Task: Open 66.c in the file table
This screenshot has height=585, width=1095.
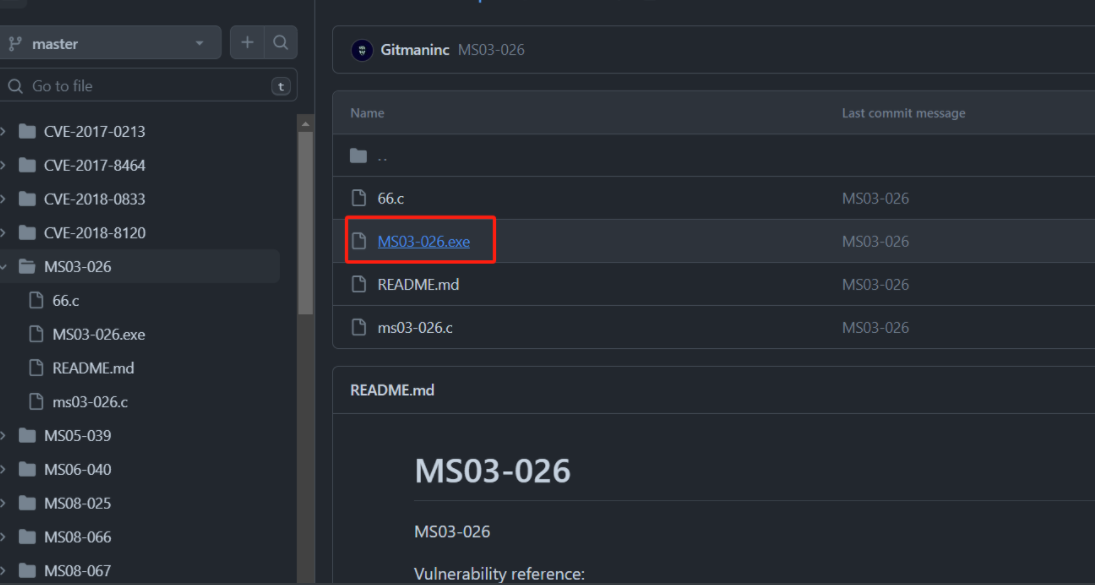Action: 390,198
